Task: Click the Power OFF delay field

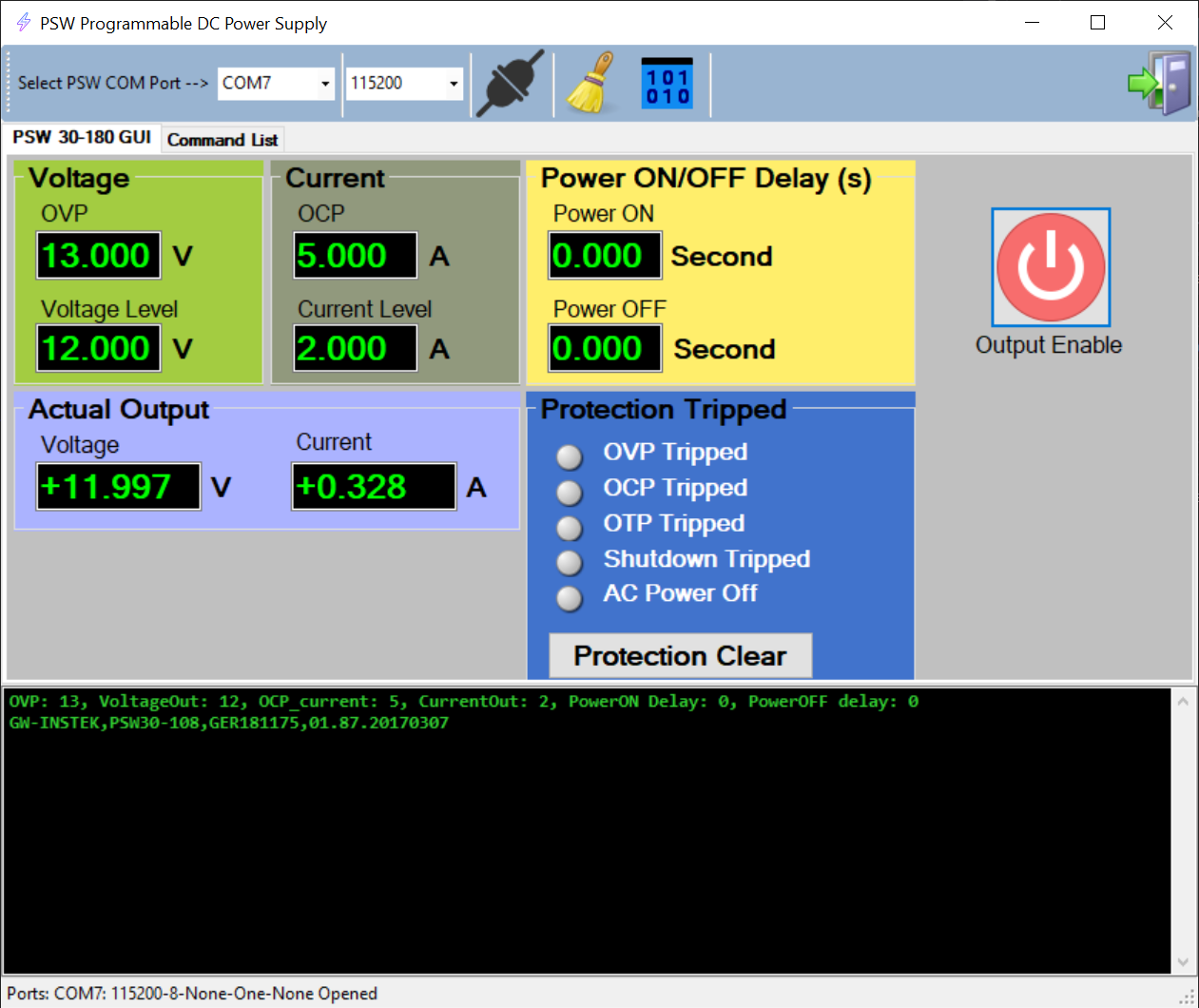Action: pyautogui.click(x=605, y=348)
